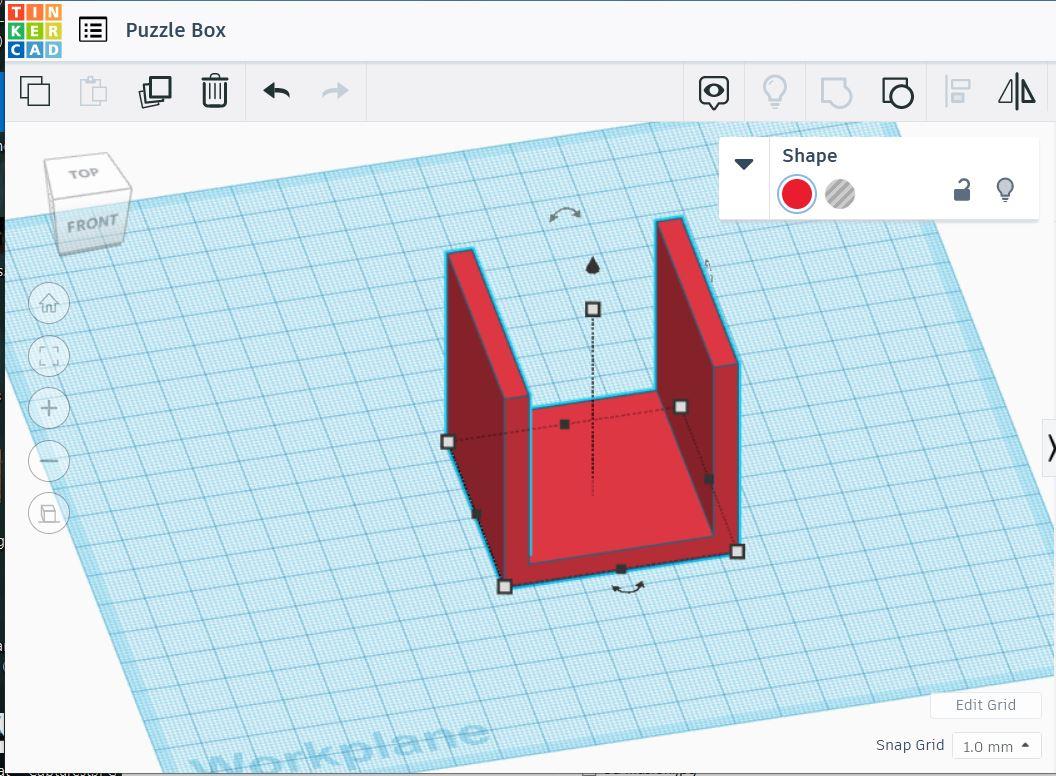Choose the red Solid color swatch

tap(797, 194)
